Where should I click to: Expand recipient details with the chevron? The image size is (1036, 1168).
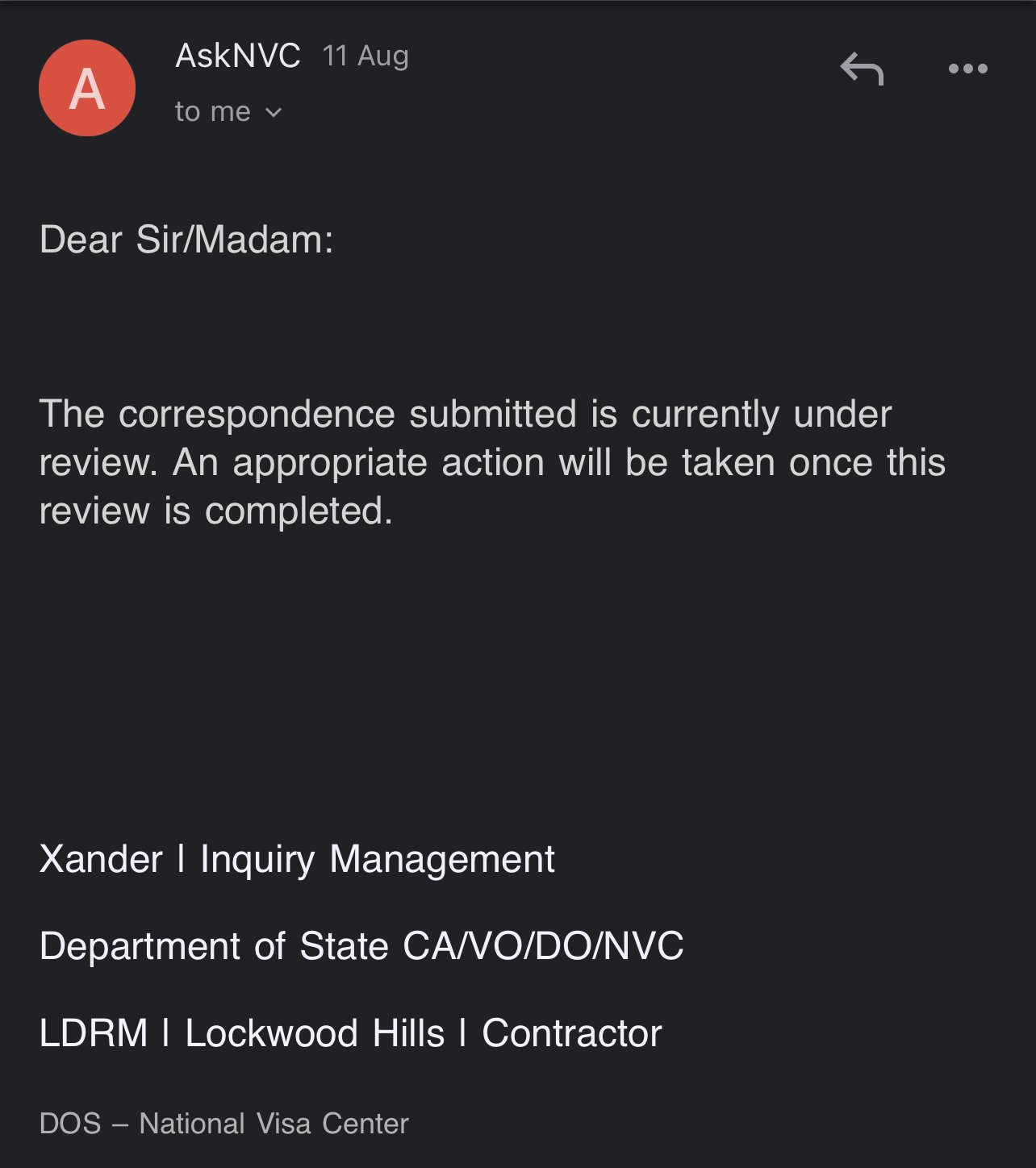click(274, 112)
